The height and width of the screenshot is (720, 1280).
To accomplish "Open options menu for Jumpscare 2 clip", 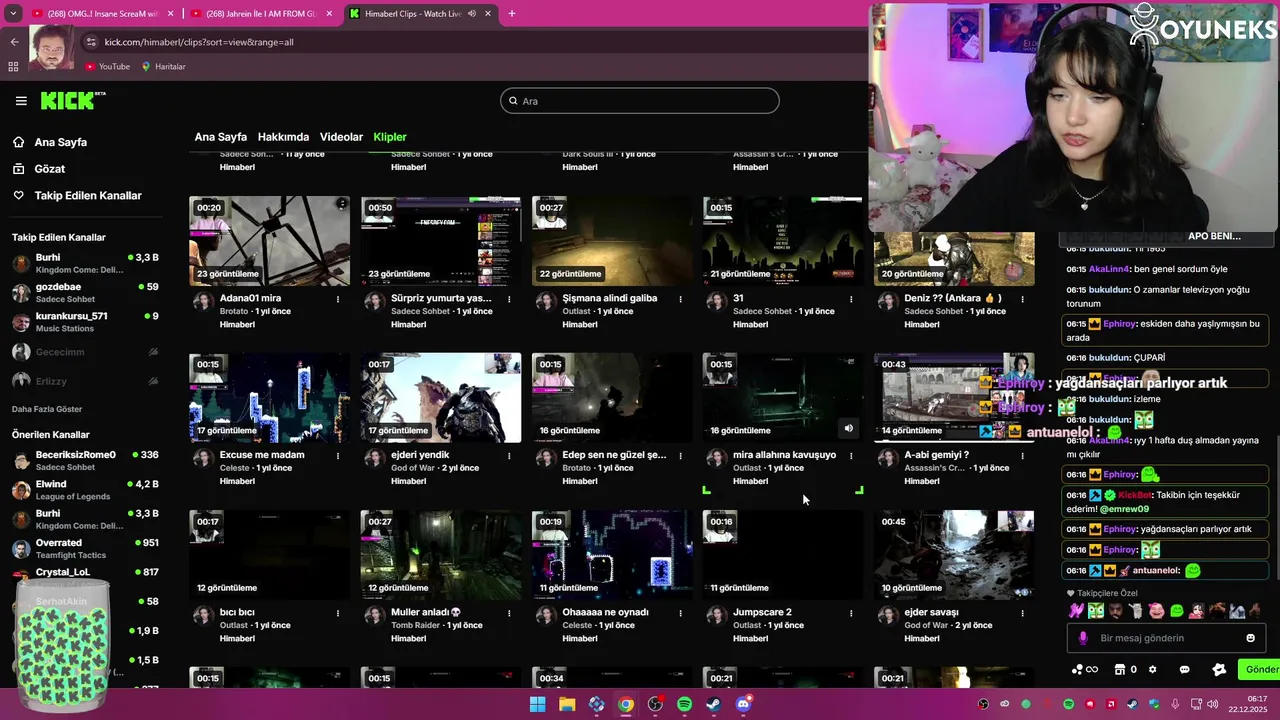I will 851,612.
